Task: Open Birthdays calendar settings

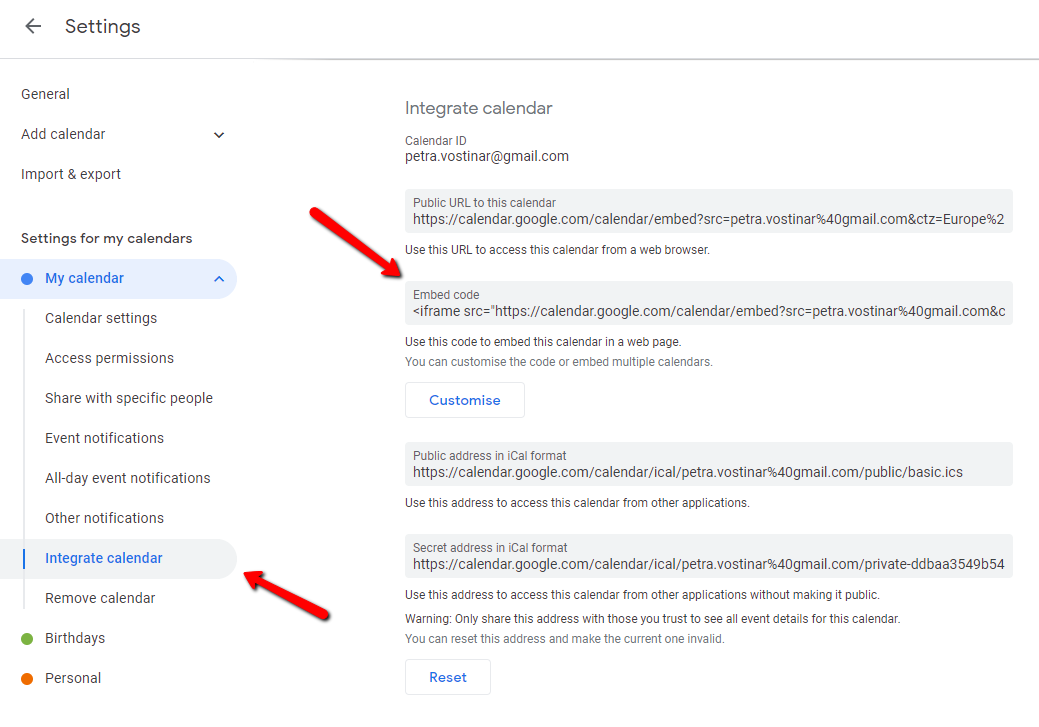Action: 75,638
